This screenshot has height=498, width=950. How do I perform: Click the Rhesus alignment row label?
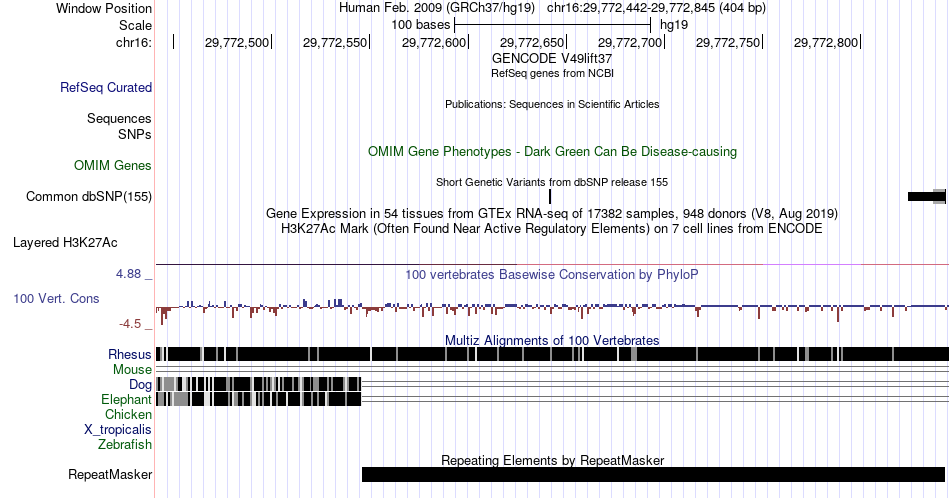coord(130,354)
